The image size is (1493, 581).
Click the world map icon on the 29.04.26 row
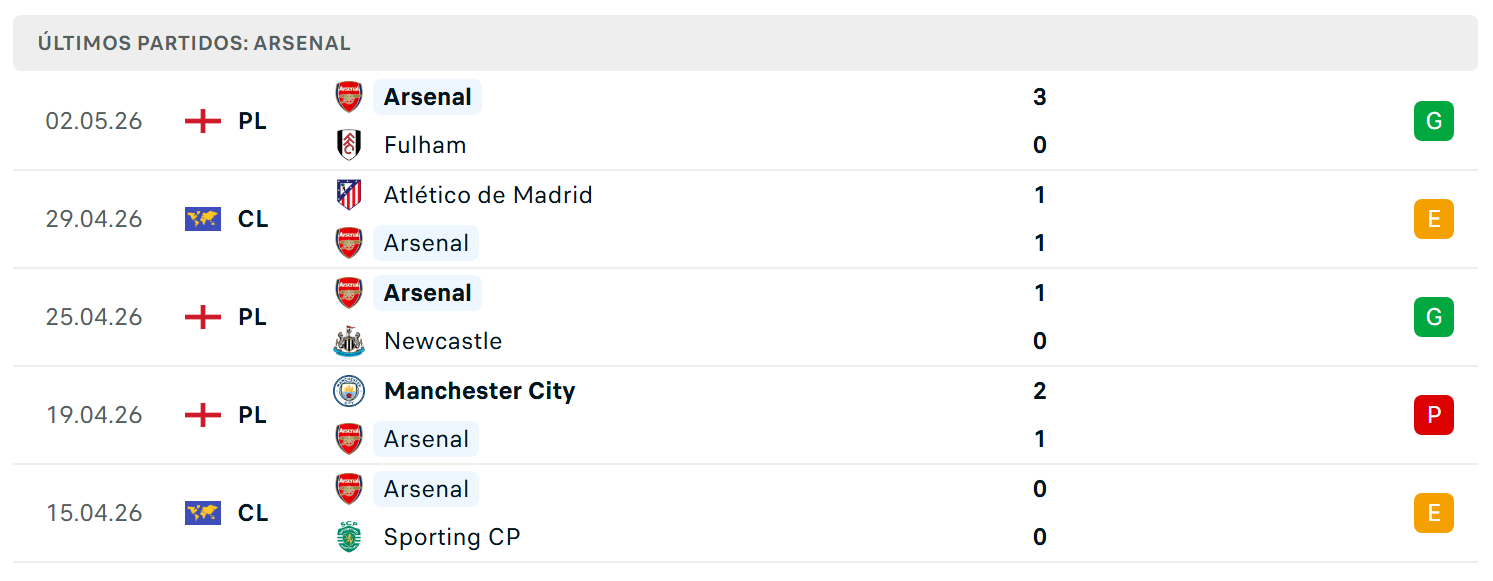click(203, 219)
